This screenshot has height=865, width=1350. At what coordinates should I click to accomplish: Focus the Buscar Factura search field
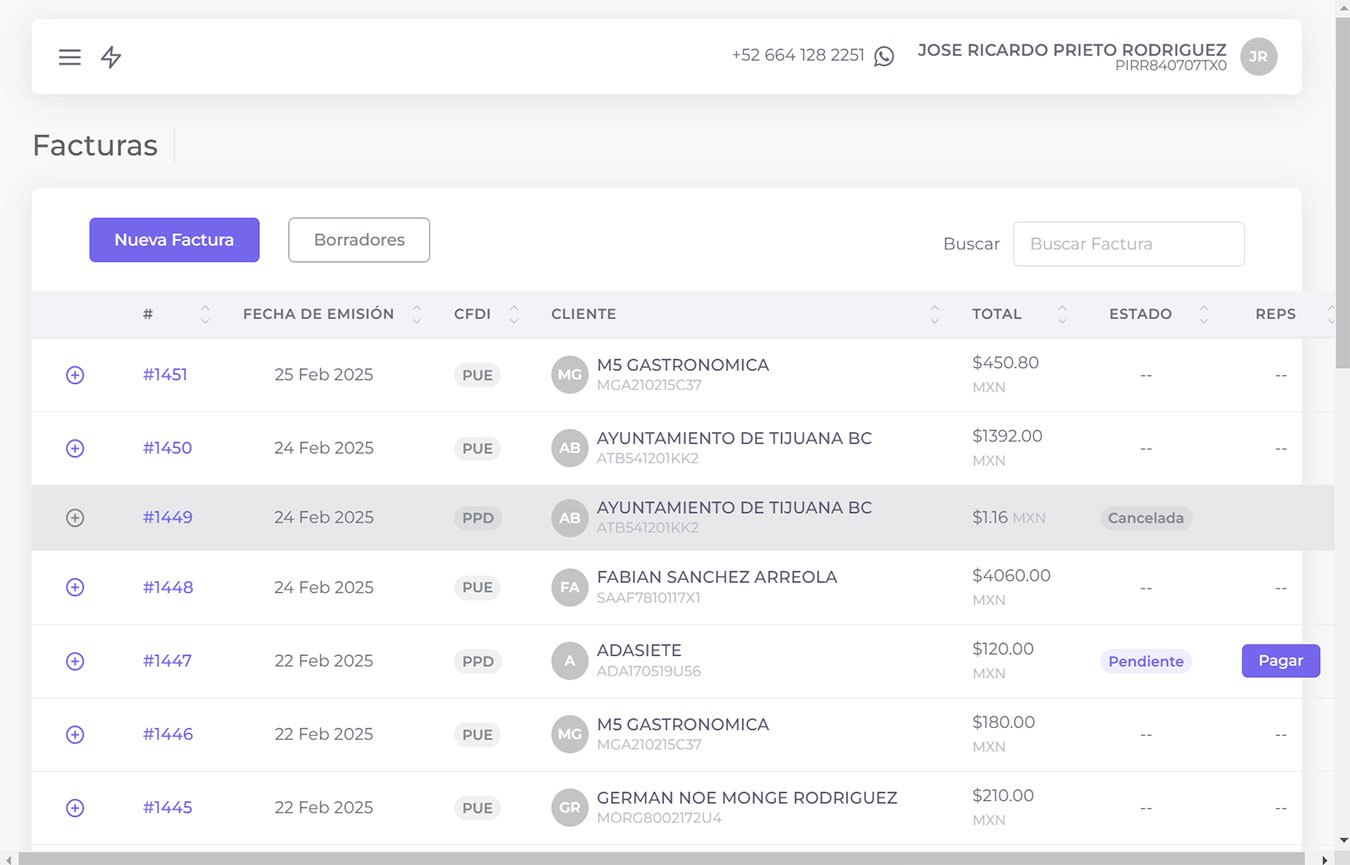[x=1128, y=244]
